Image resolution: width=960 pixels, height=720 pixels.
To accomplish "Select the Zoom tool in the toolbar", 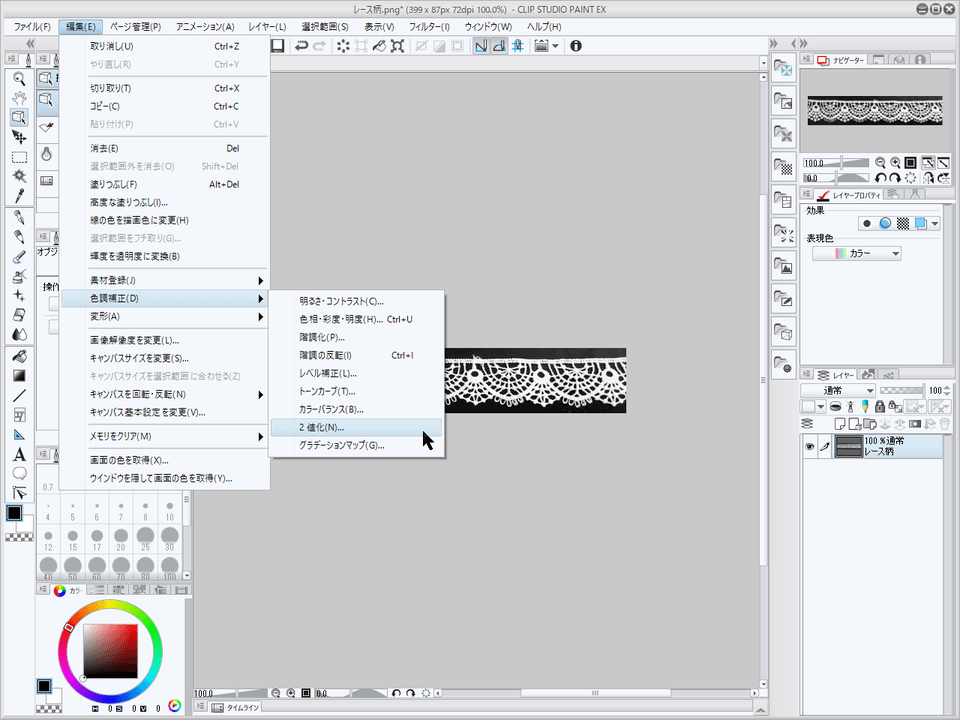I will [x=20, y=77].
